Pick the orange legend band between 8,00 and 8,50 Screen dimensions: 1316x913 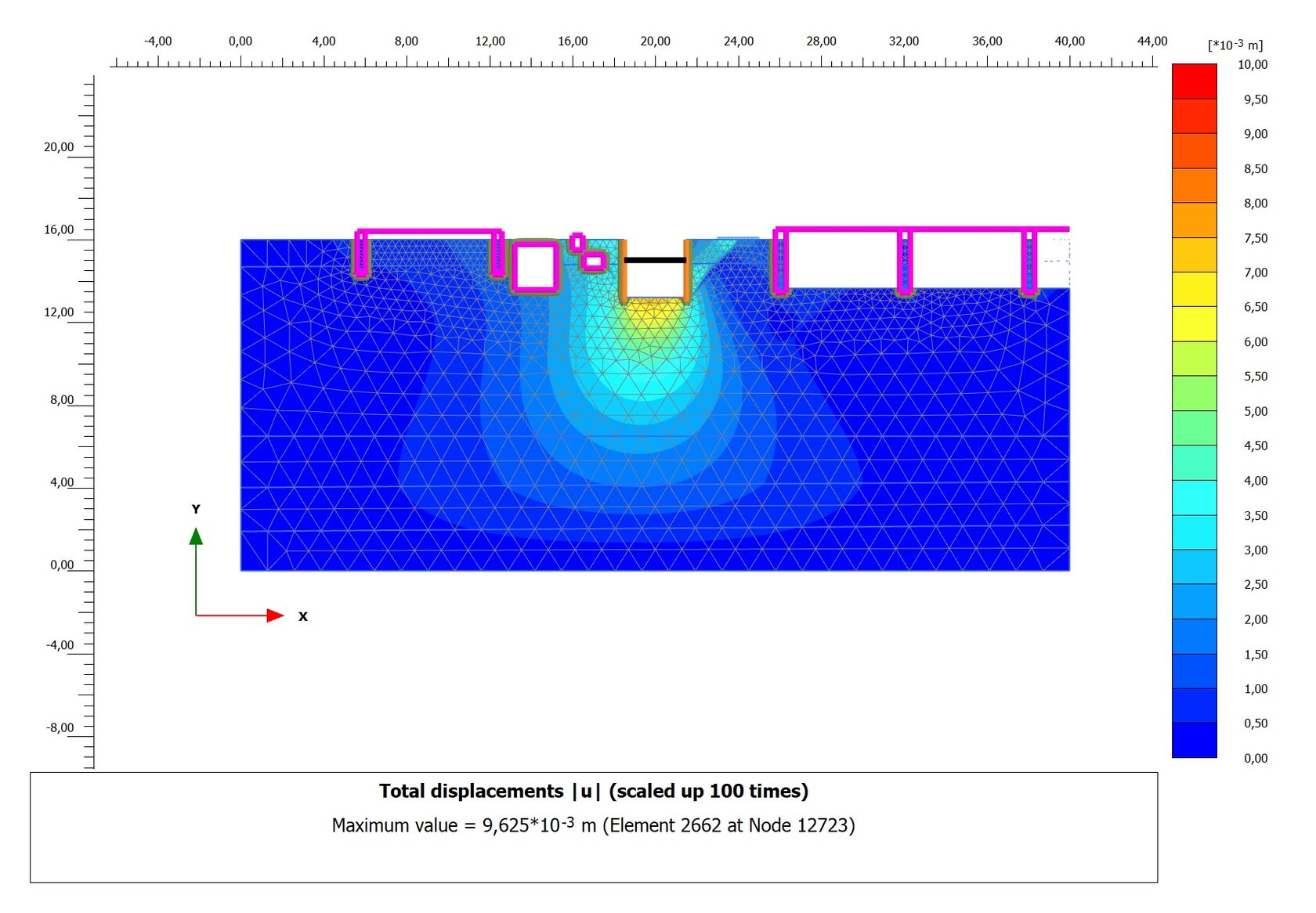(x=1194, y=186)
